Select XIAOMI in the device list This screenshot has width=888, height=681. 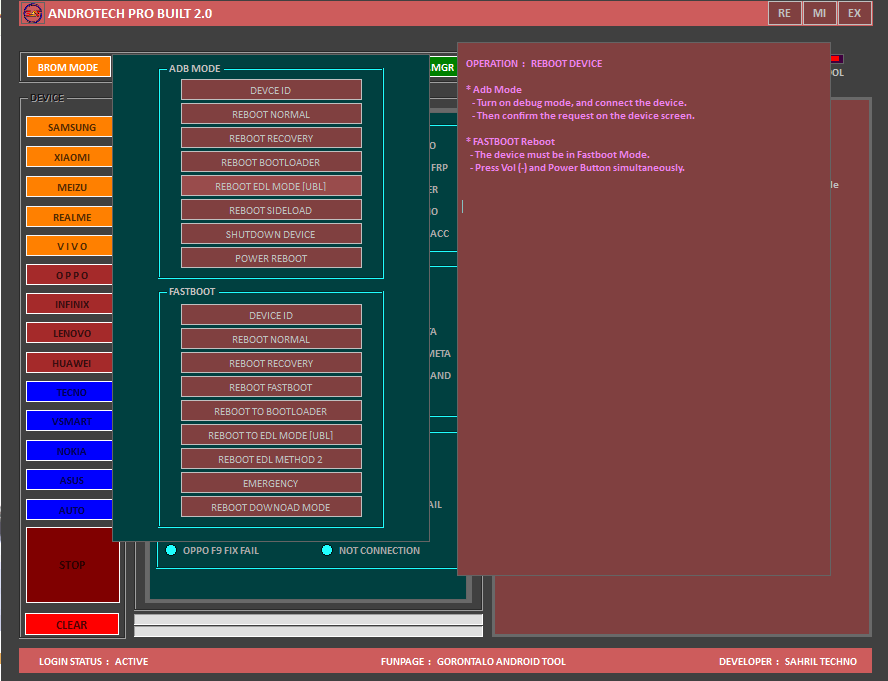pyautogui.click(x=70, y=157)
